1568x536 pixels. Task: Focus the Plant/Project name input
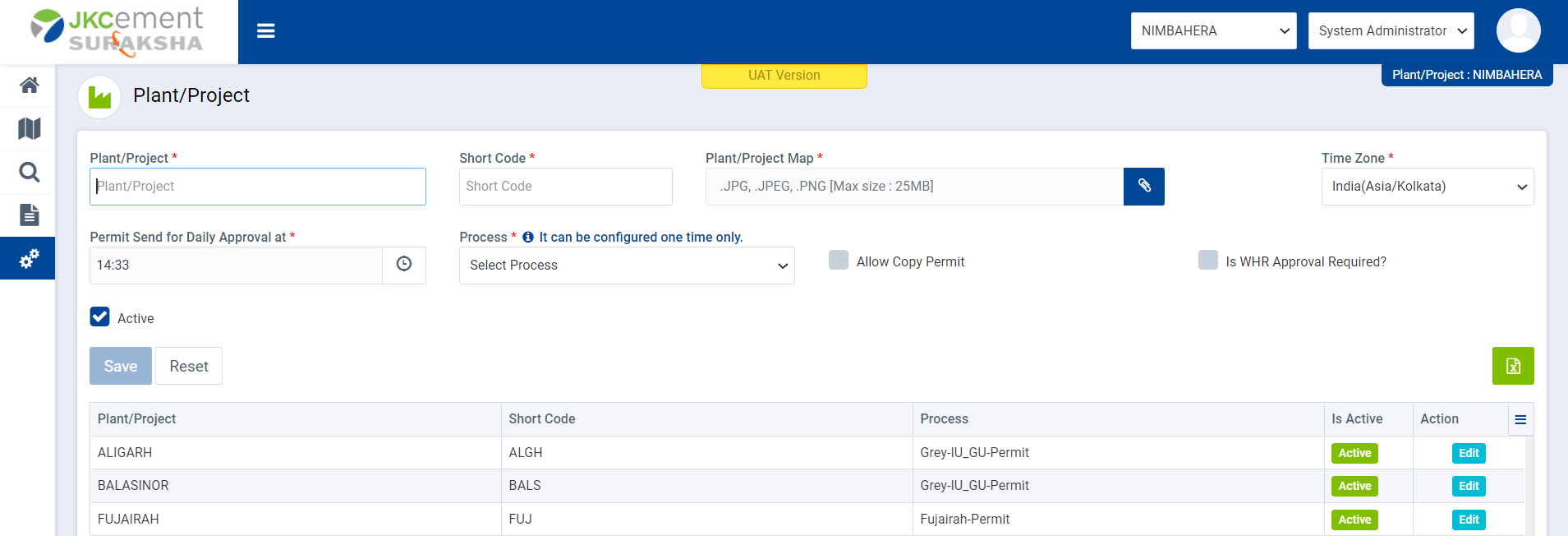click(258, 187)
